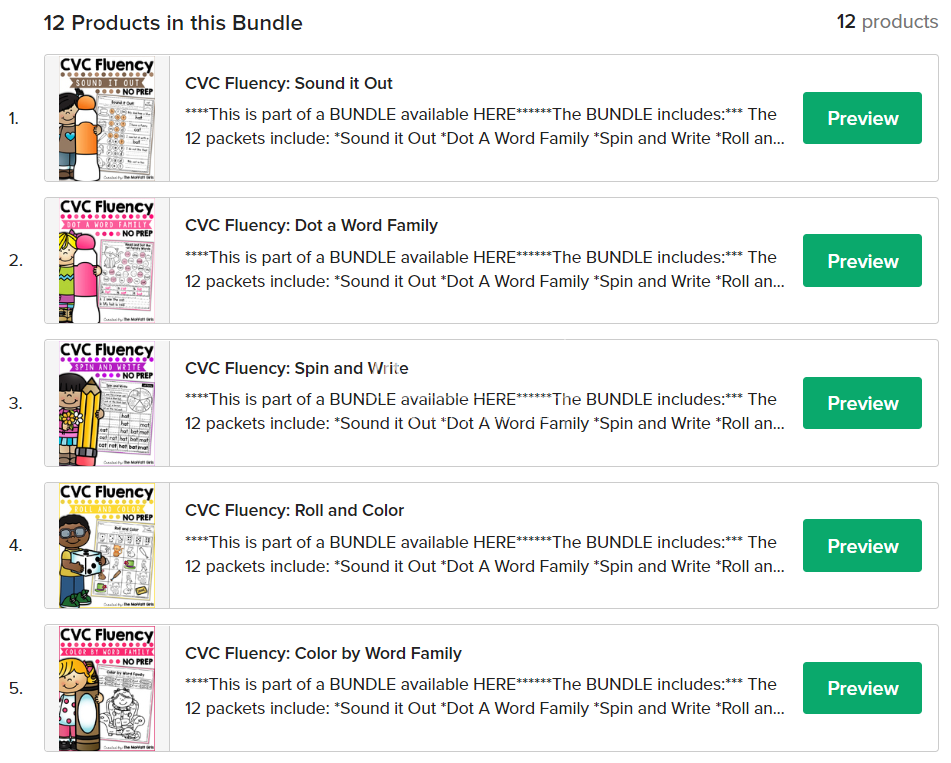Preview the Spin and Write packet
This screenshot has width=951, height=763.
point(862,403)
